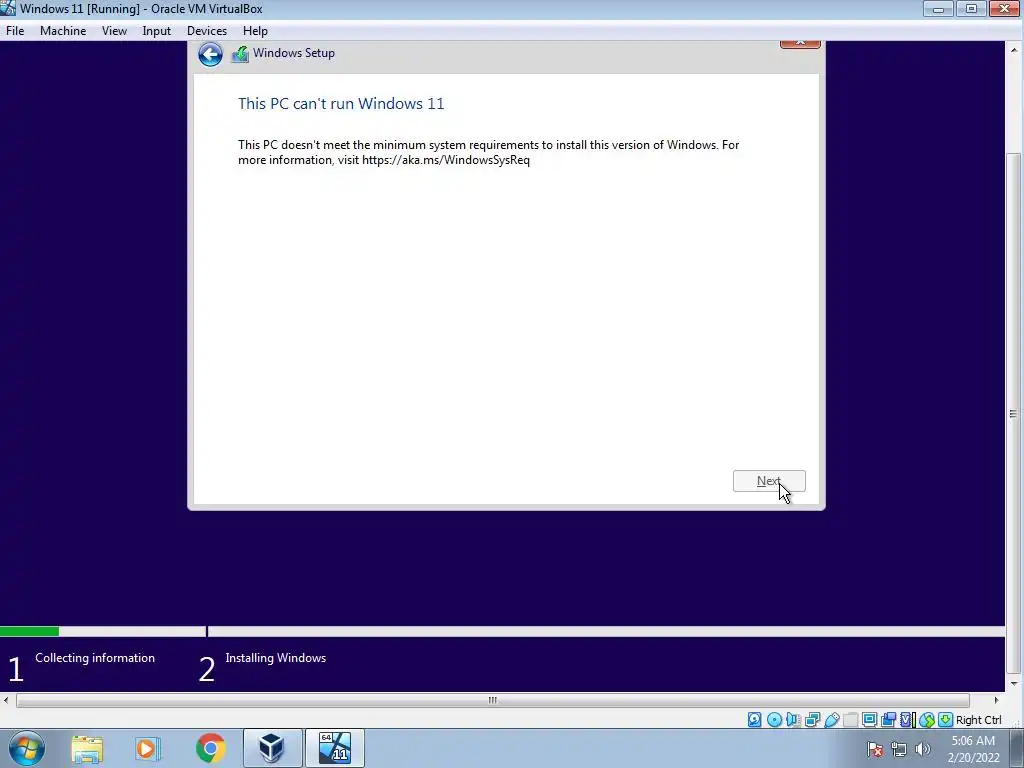Click the Next button in Windows Setup
The width and height of the screenshot is (1024, 768).
pos(769,481)
